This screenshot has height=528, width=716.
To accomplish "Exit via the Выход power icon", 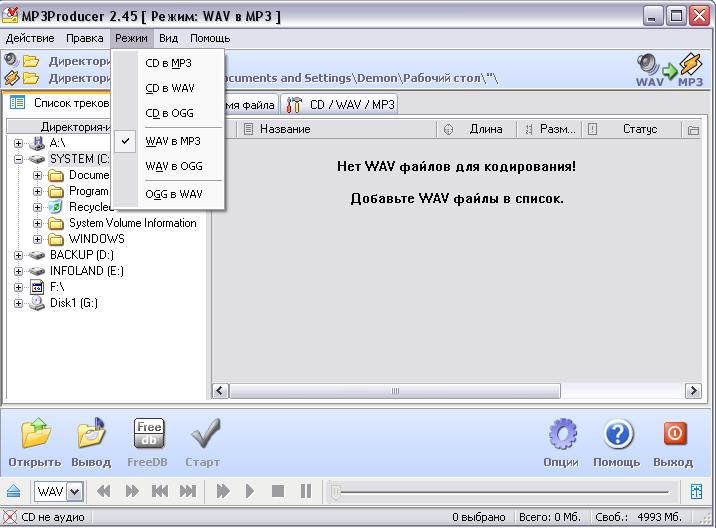I will (x=674, y=433).
